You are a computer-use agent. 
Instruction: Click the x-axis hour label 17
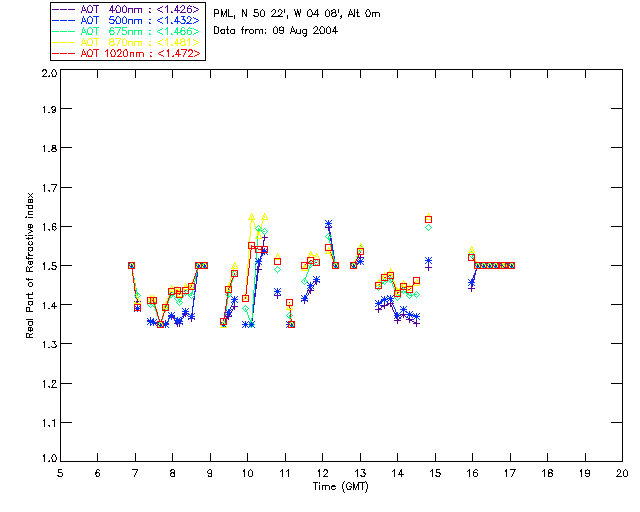click(510, 473)
